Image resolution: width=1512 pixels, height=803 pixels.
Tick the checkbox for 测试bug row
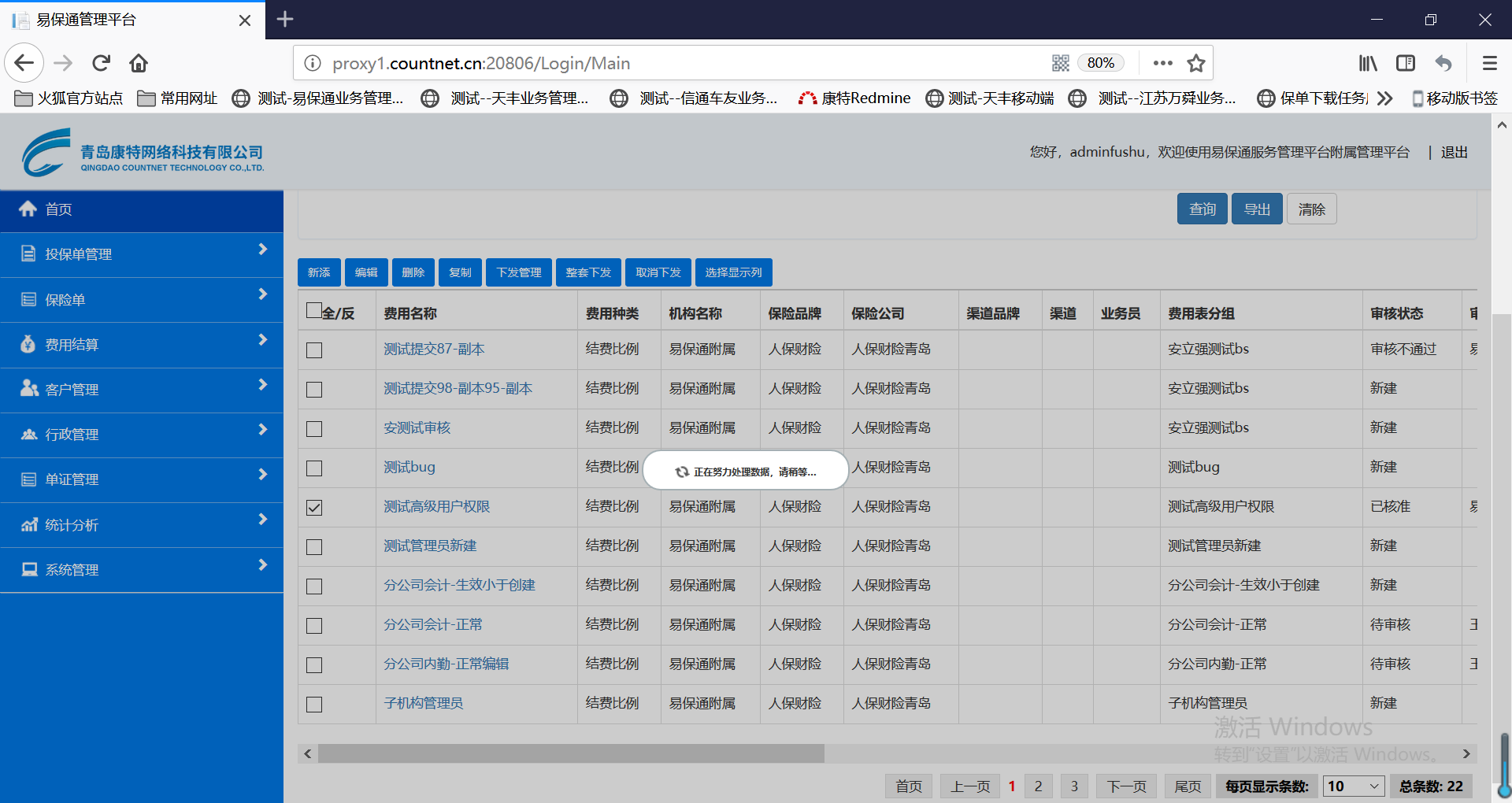(314, 468)
